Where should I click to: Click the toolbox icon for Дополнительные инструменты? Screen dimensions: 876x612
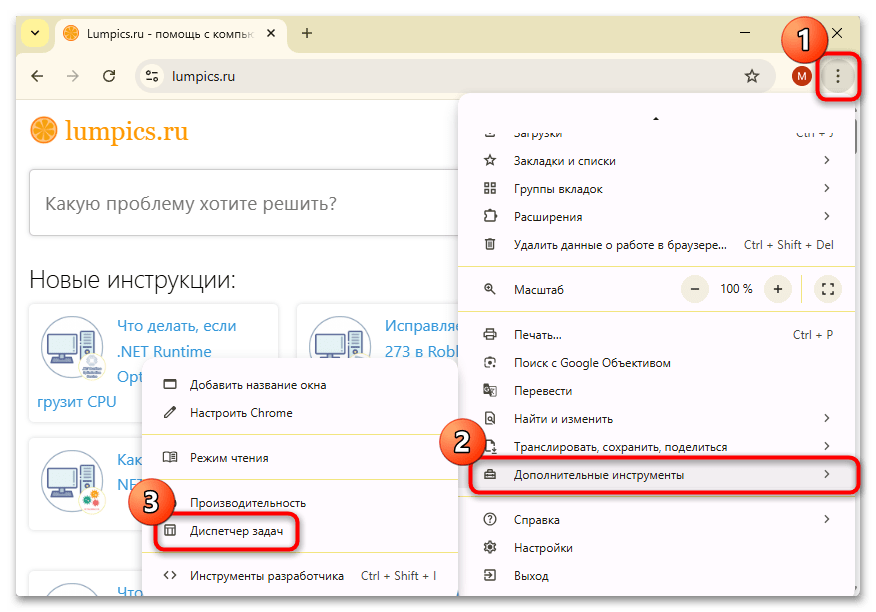490,475
